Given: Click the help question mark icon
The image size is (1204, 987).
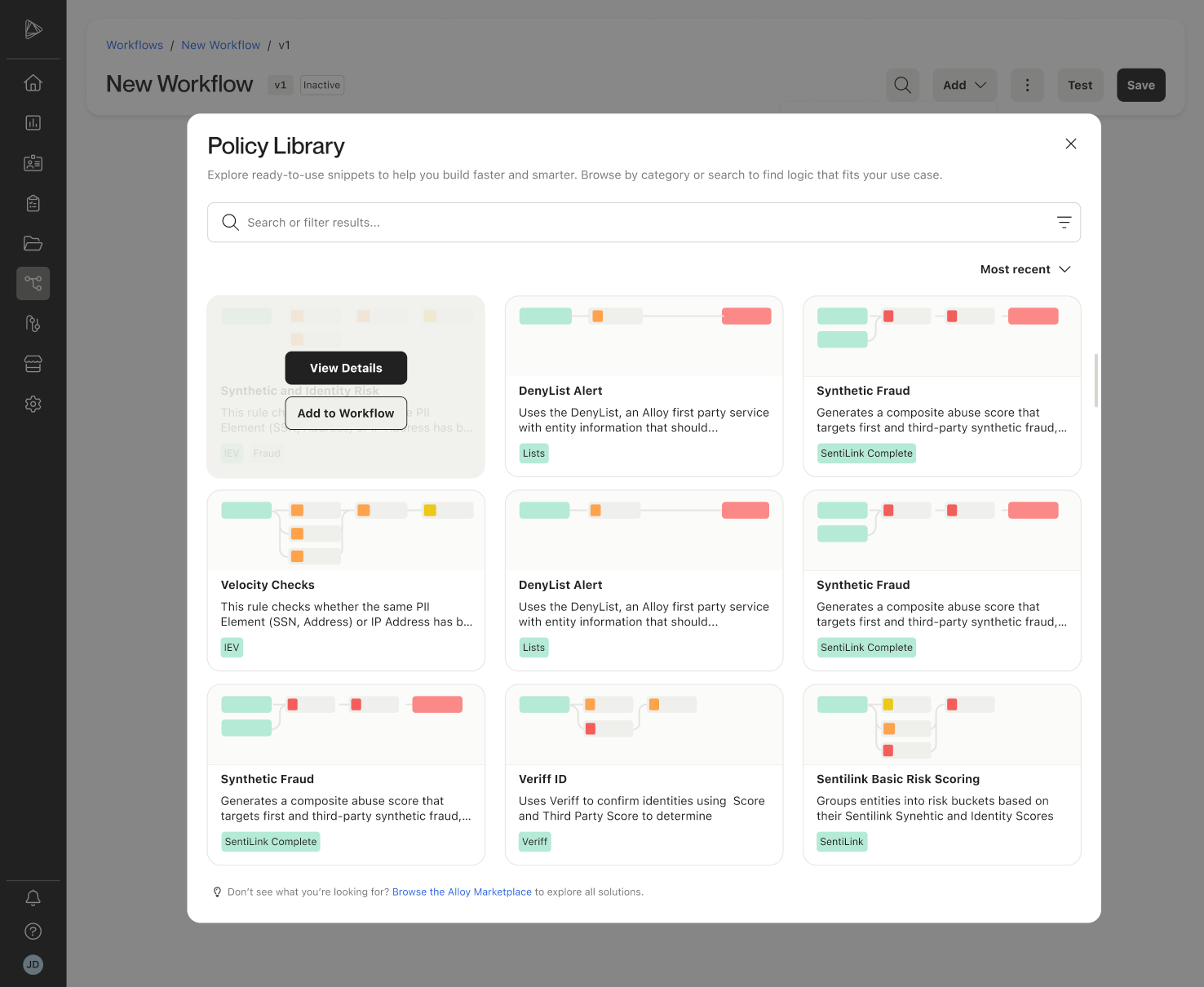Looking at the screenshot, I should pyautogui.click(x=33, y=932).
